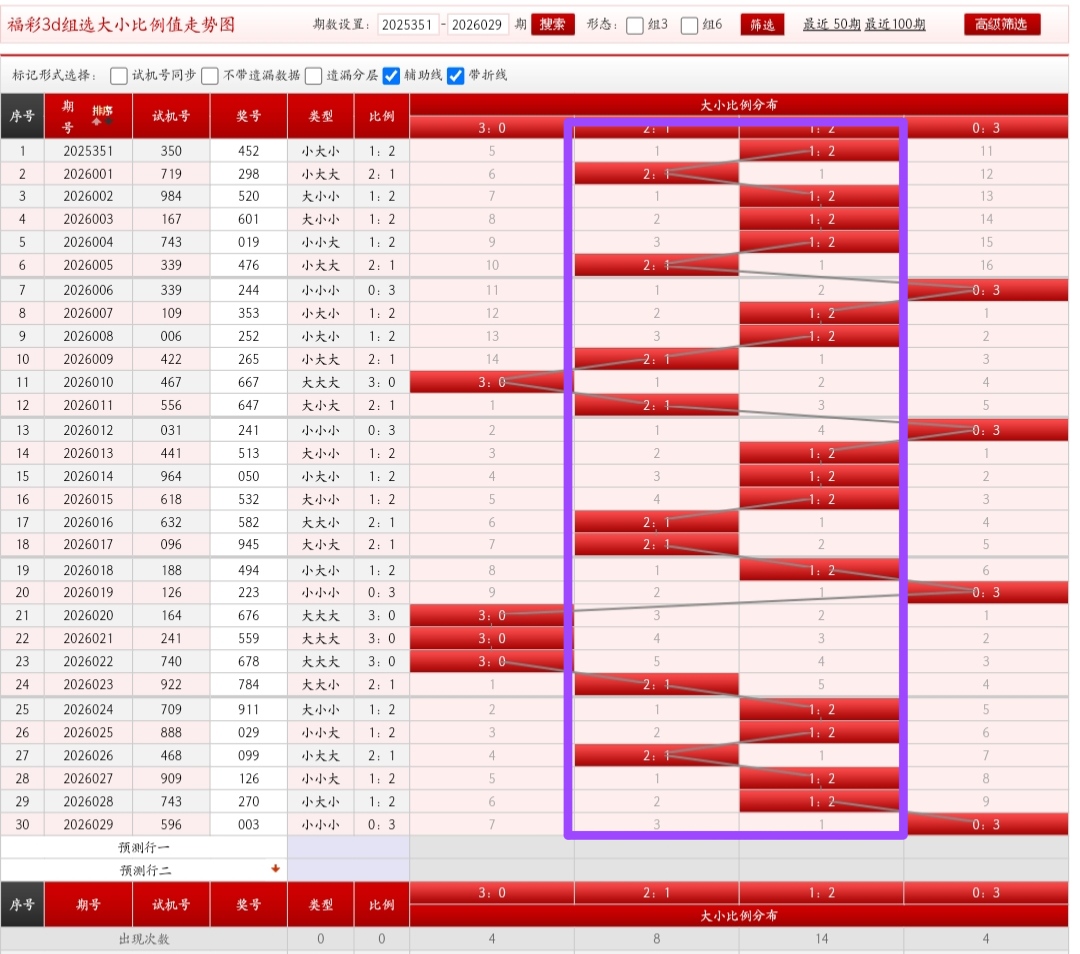Viewport: 1080px width, 954px height.
Task: Click the 预测行一 prediction row cell
Action: point(145,847)
